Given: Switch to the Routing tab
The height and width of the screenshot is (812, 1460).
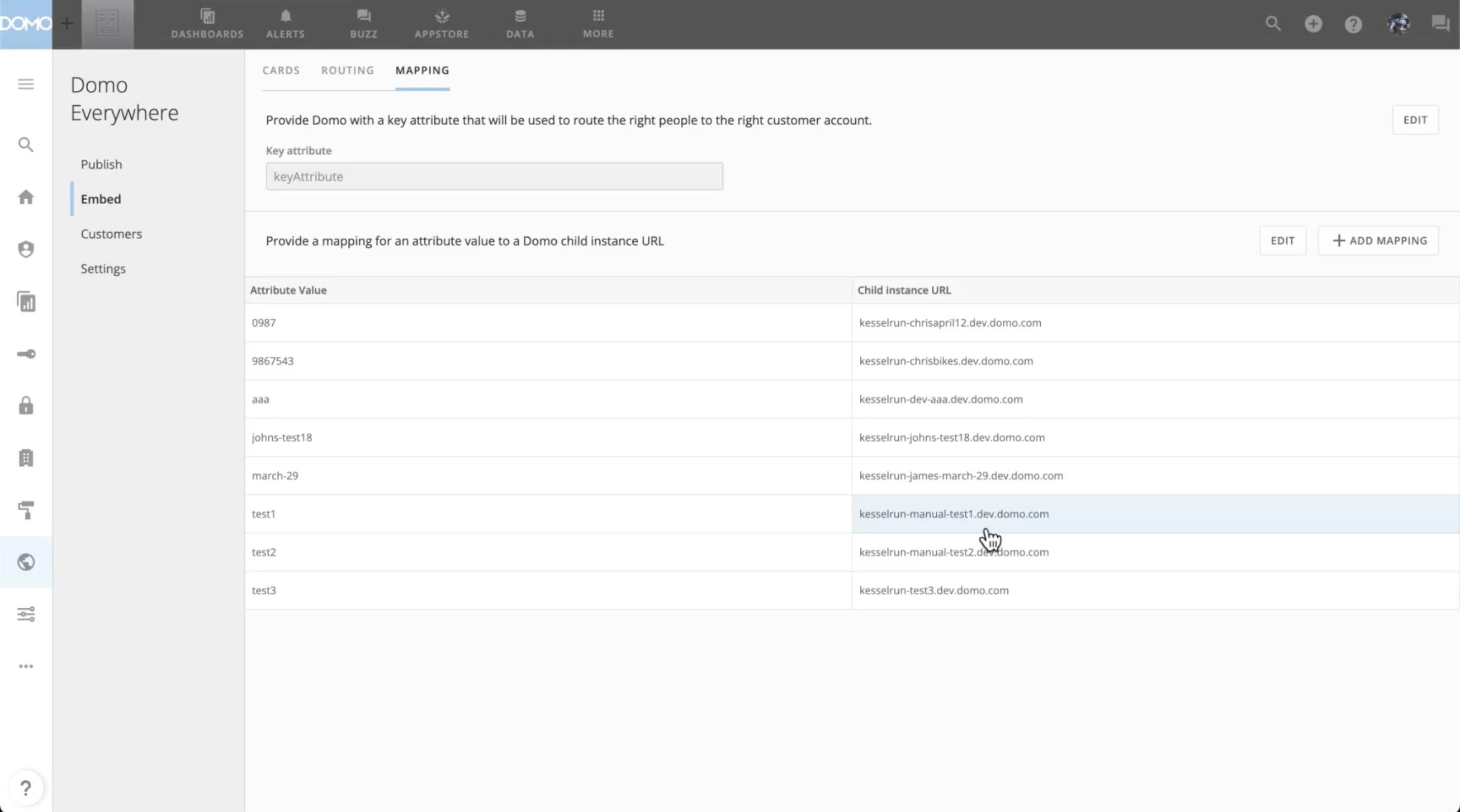Looking at the screenshot, I should (347, 70).
